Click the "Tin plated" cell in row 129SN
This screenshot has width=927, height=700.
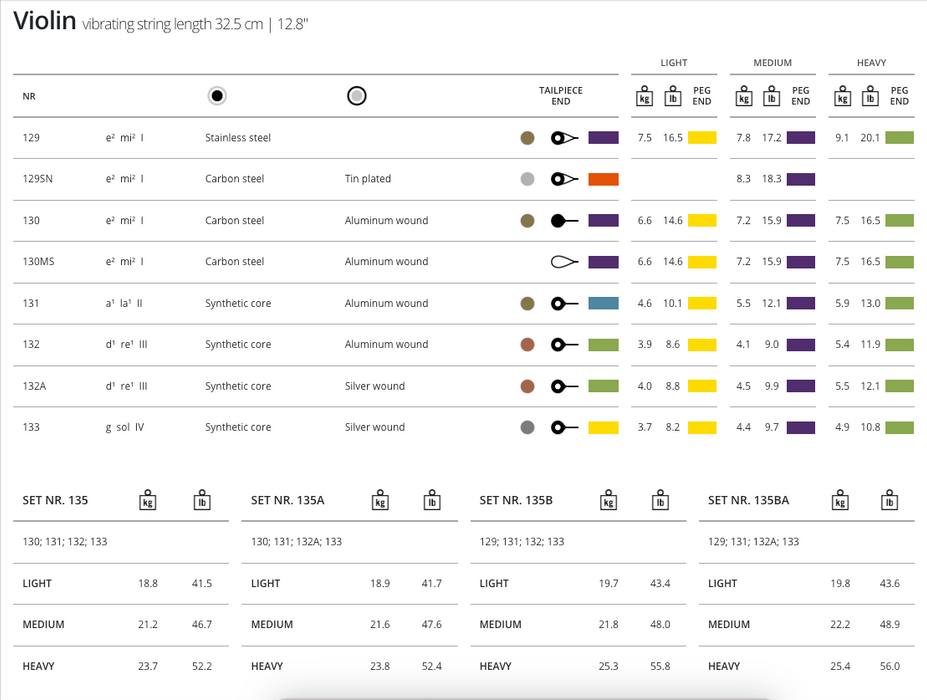coord(368,179)
